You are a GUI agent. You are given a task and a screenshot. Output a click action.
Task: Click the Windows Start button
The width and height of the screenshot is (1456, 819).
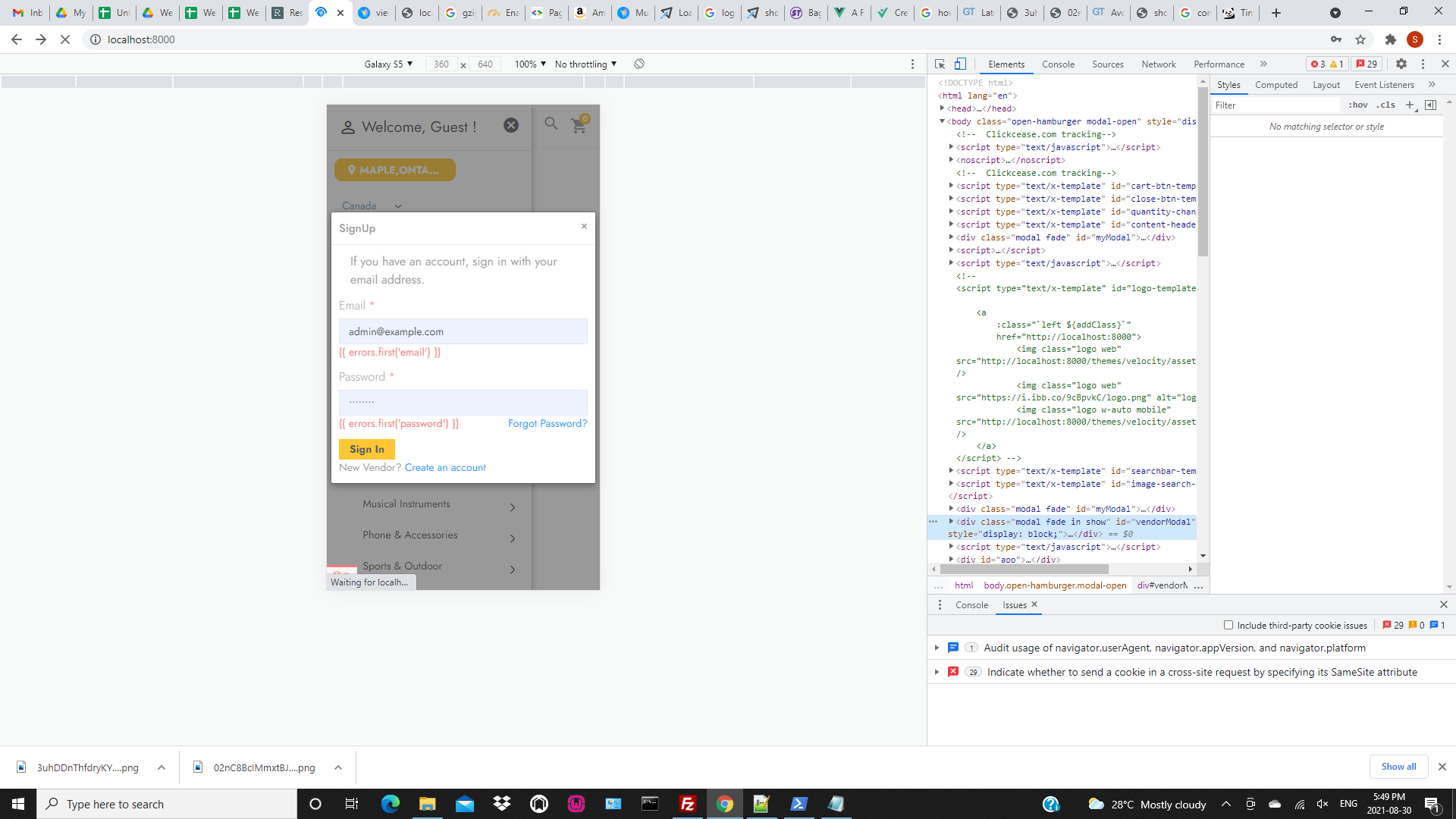click(x=18, y=804)
